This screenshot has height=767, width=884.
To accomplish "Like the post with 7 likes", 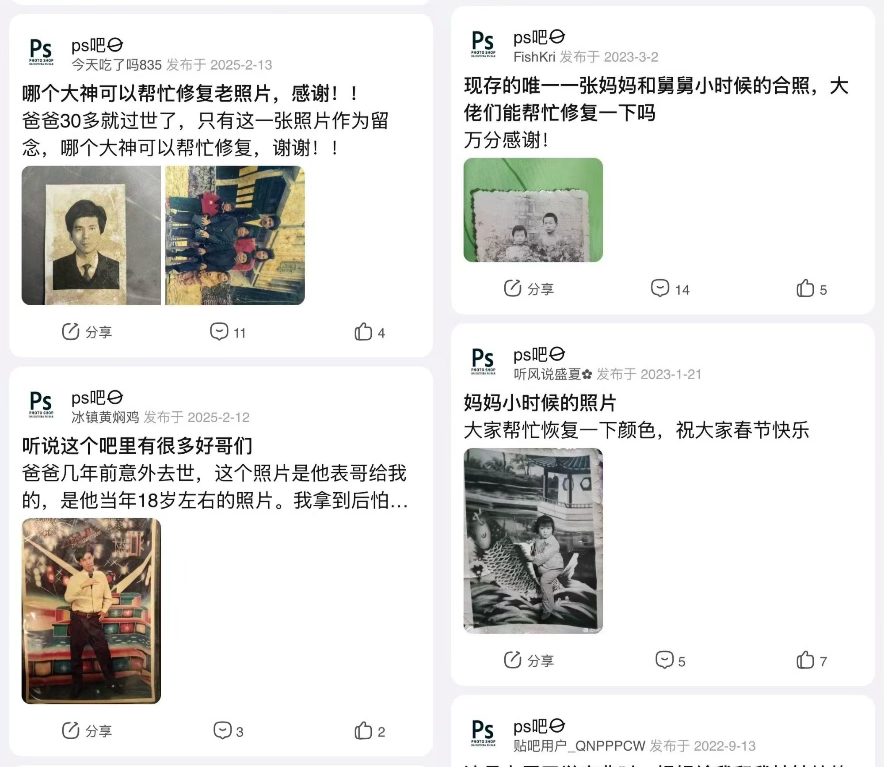I will (x=812, y=660).
